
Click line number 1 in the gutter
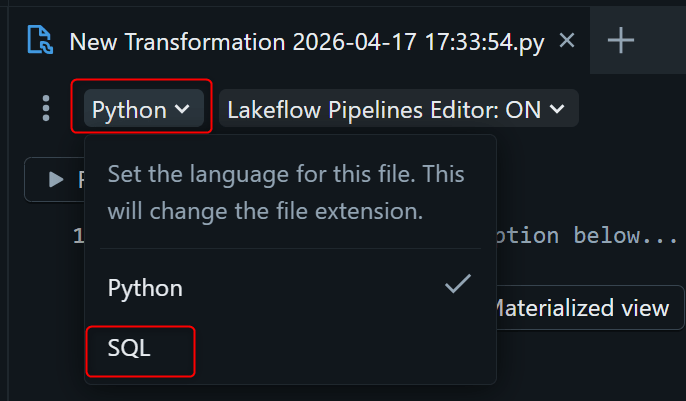(77, 236)
